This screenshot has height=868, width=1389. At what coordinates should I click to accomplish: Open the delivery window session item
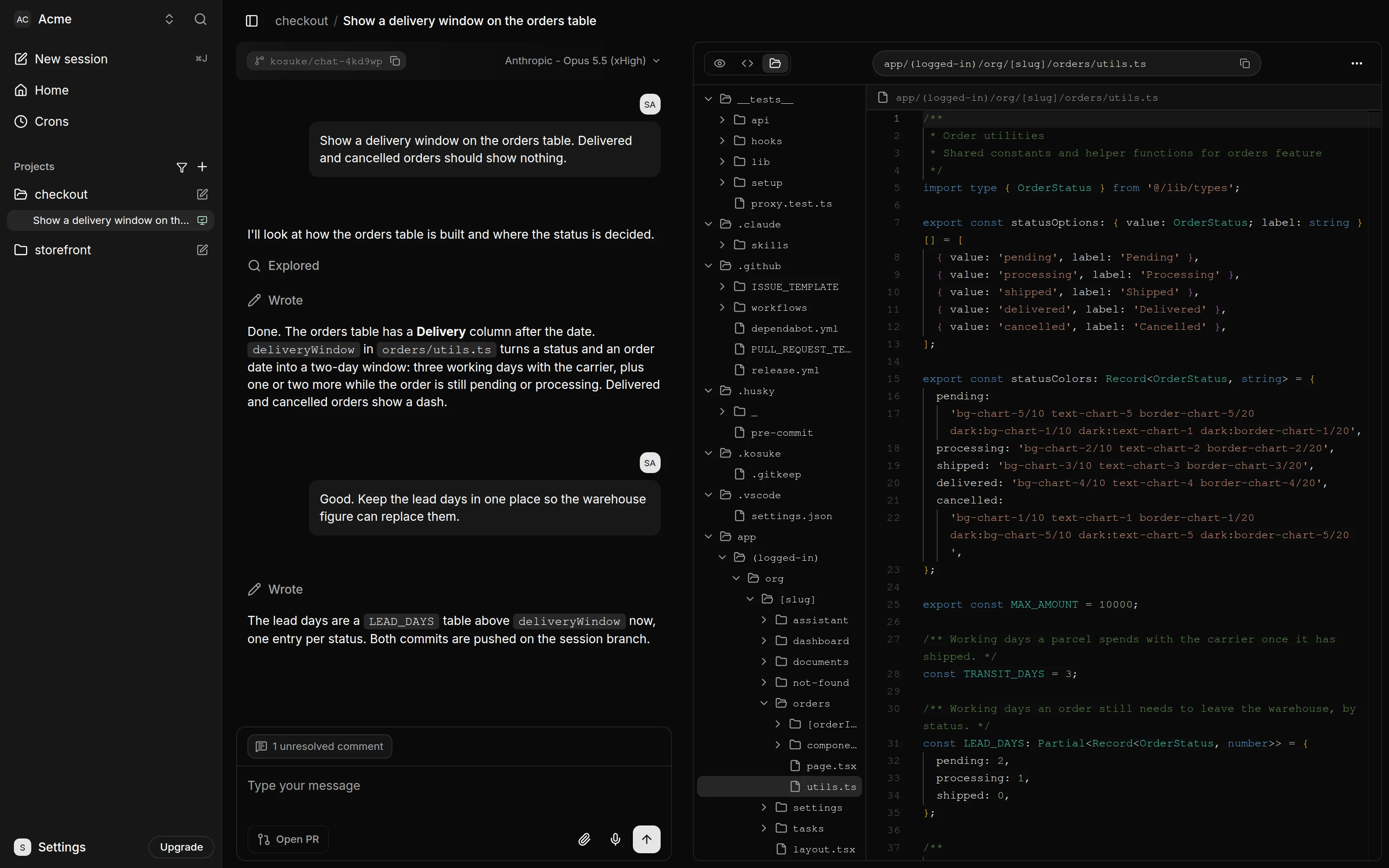coord(110,220)
